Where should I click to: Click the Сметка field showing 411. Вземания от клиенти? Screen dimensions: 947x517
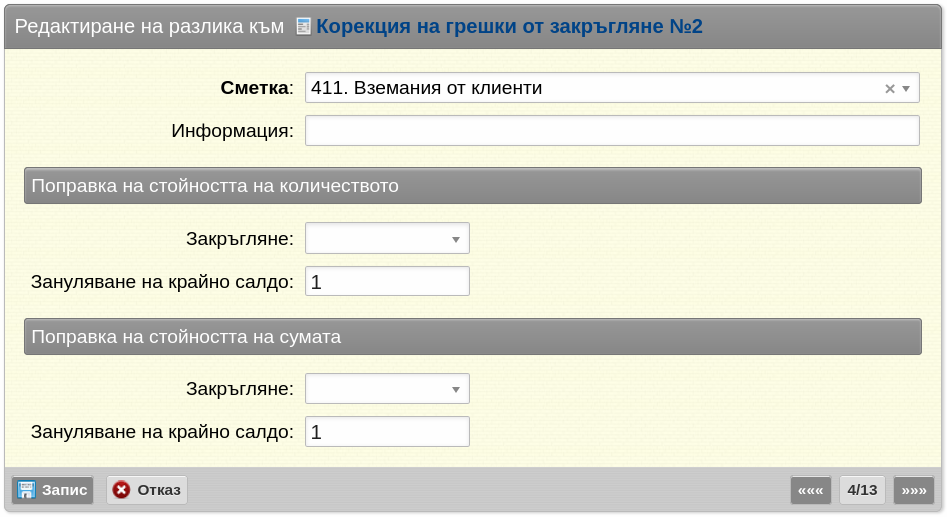coord(612,88)
